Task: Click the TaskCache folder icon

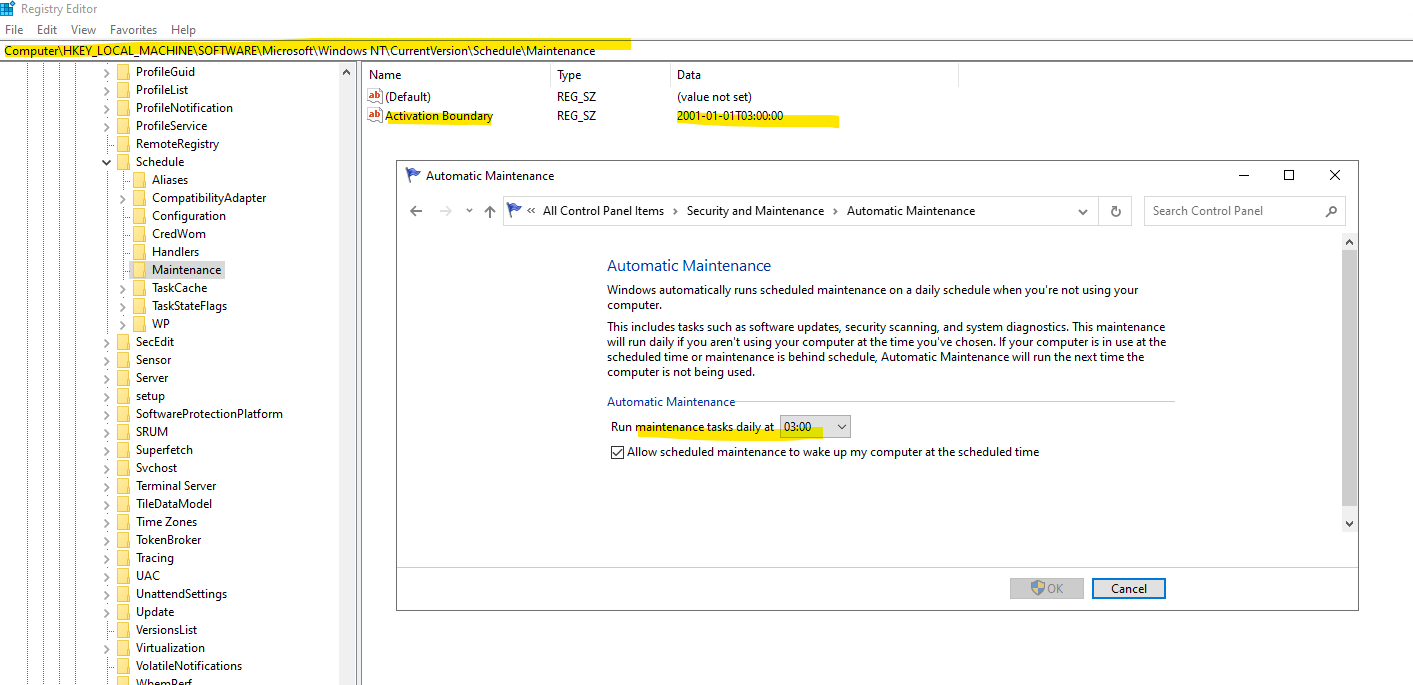Action: 139,288
